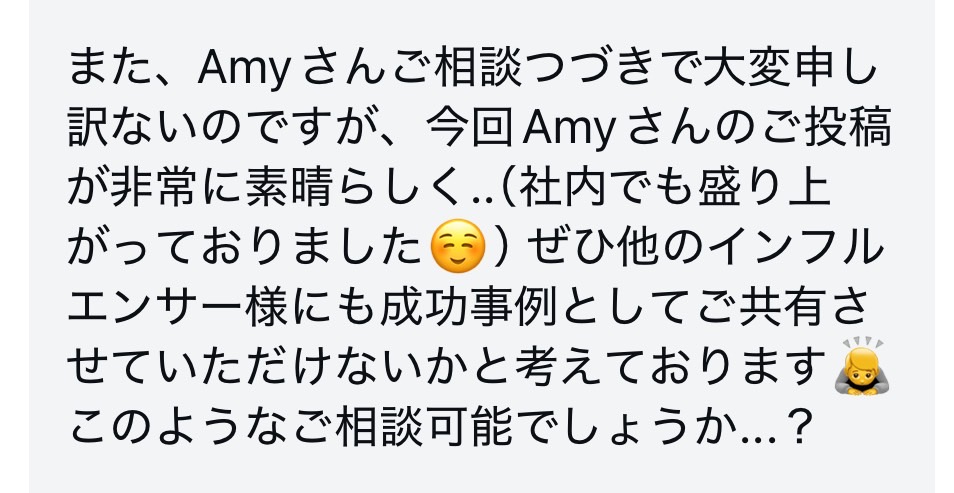The image size is (954, 493).
Task: Click the word ご投稿 on the second line
Action: (x=826, y=128)
